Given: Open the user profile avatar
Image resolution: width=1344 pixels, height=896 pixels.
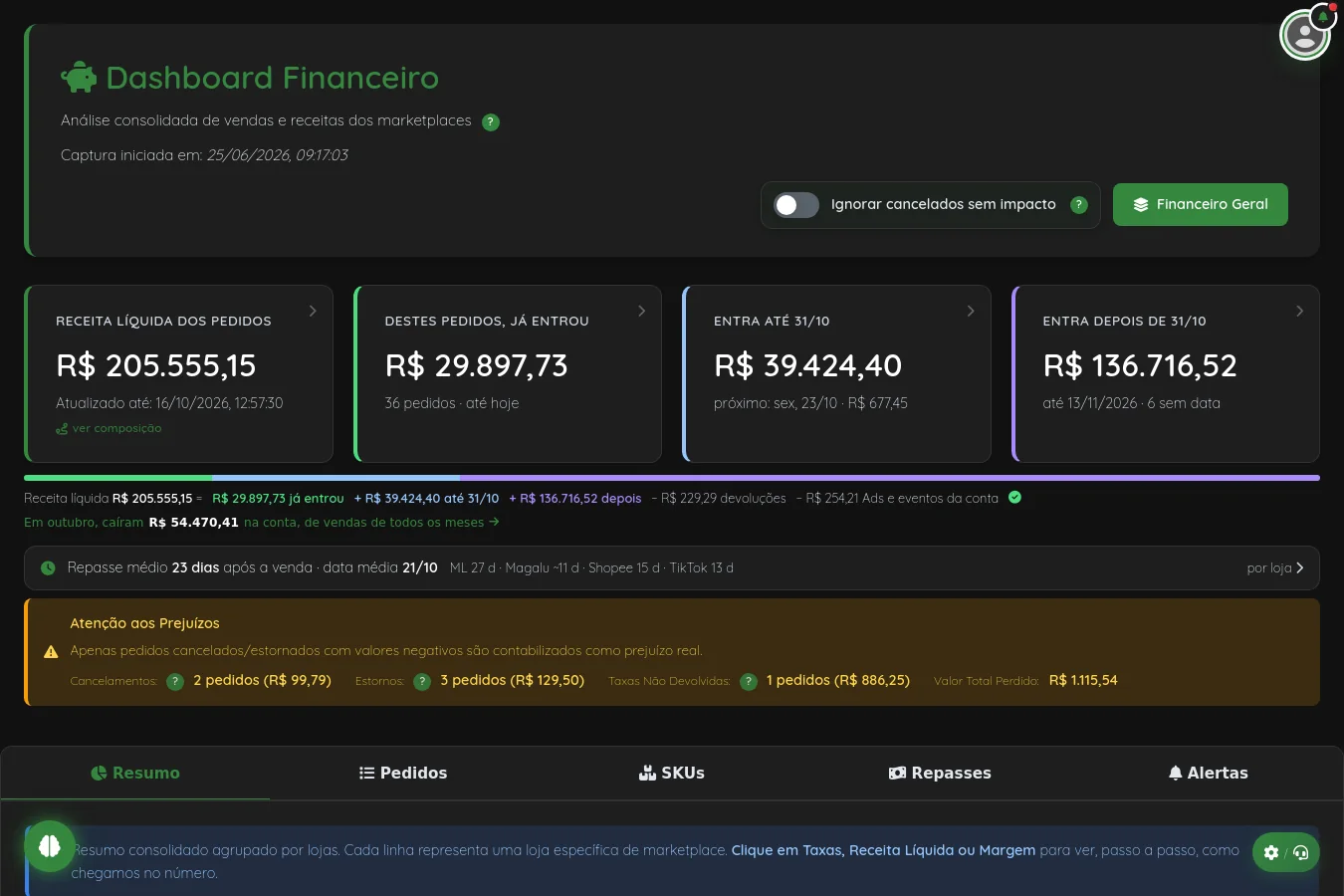Looking at the screenshot, I should point(1304,36).
